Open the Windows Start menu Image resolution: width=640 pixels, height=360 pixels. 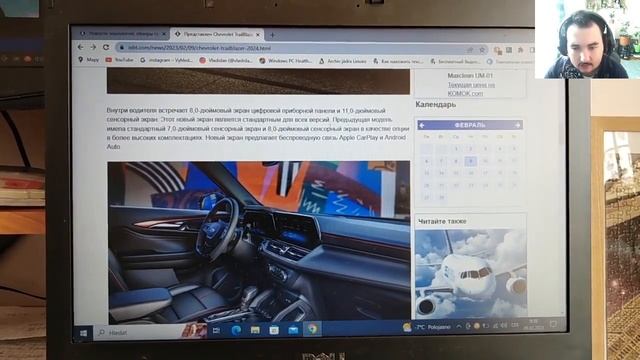click(83, 333)
